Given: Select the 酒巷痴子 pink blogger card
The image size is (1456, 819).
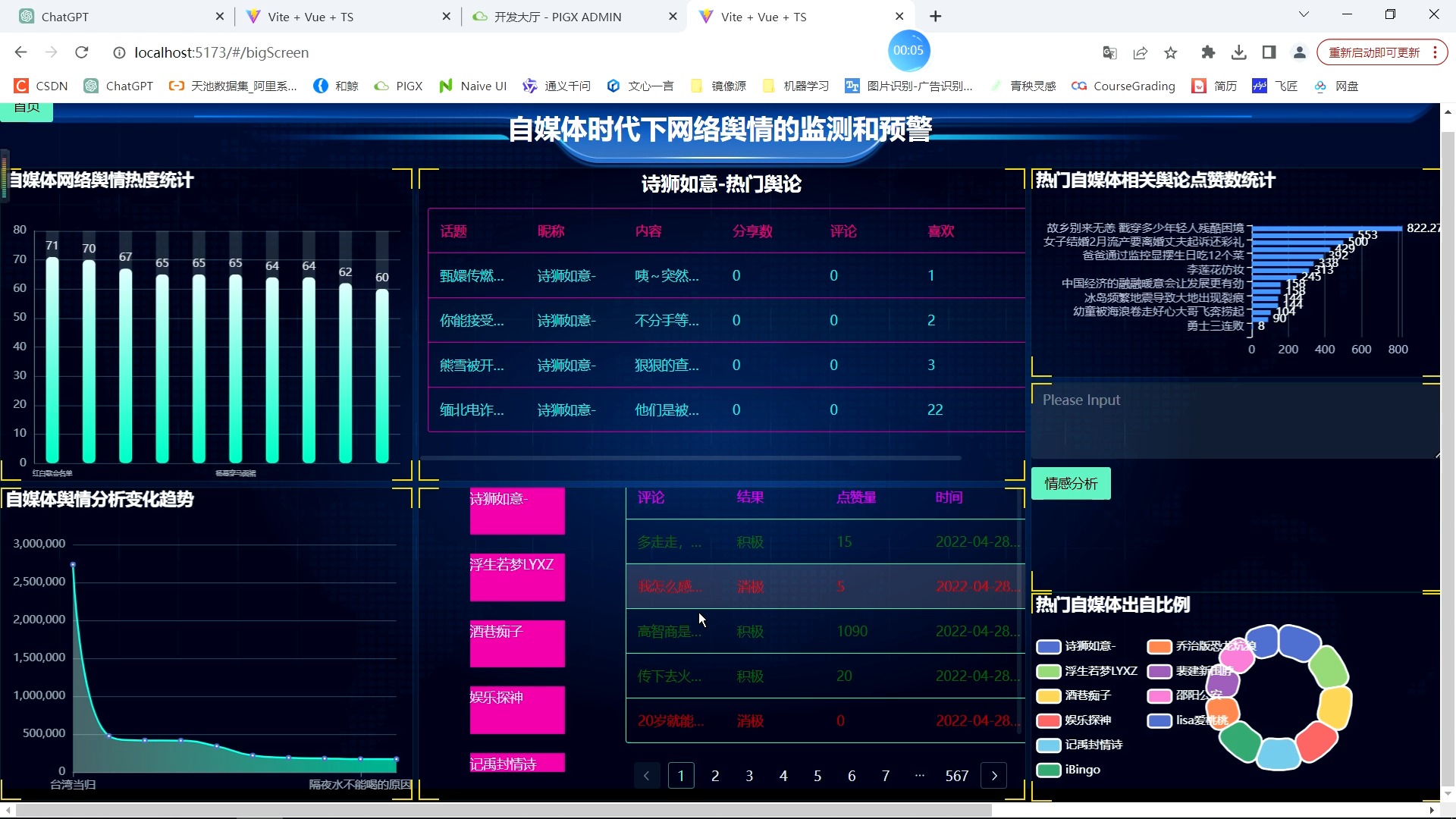Looking at the screenshot, I should pos(517,643).
